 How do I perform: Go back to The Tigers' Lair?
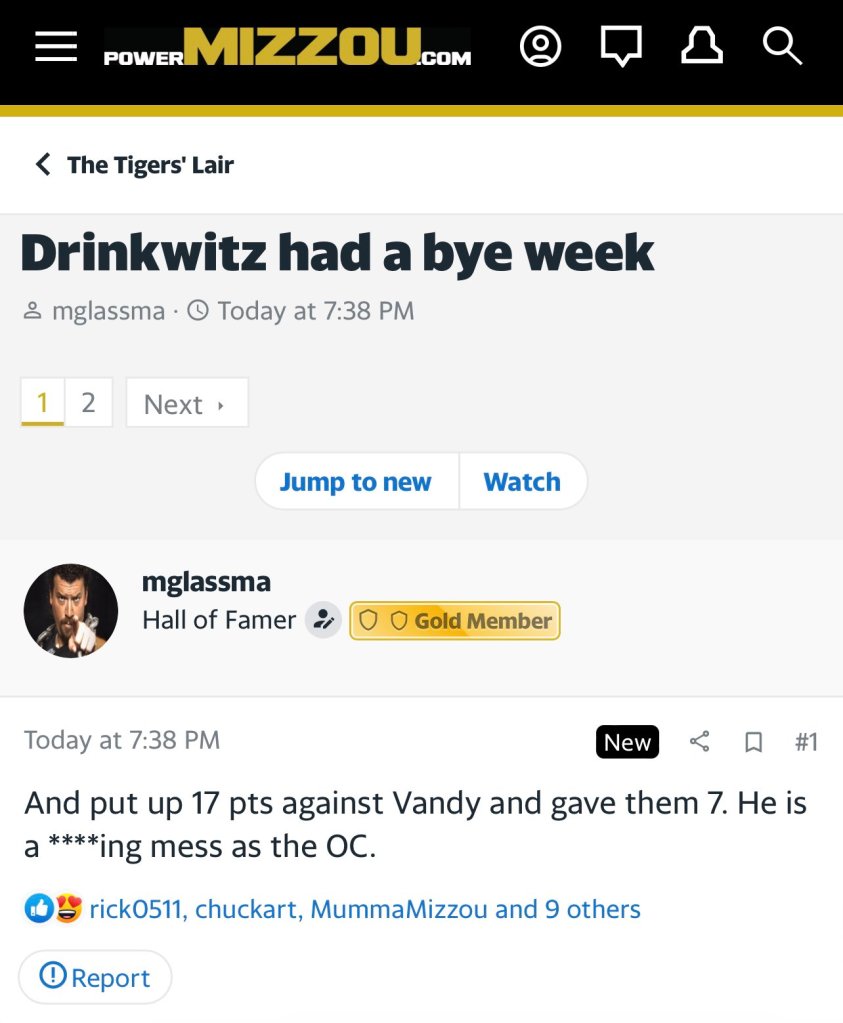(x=135, y=165)
